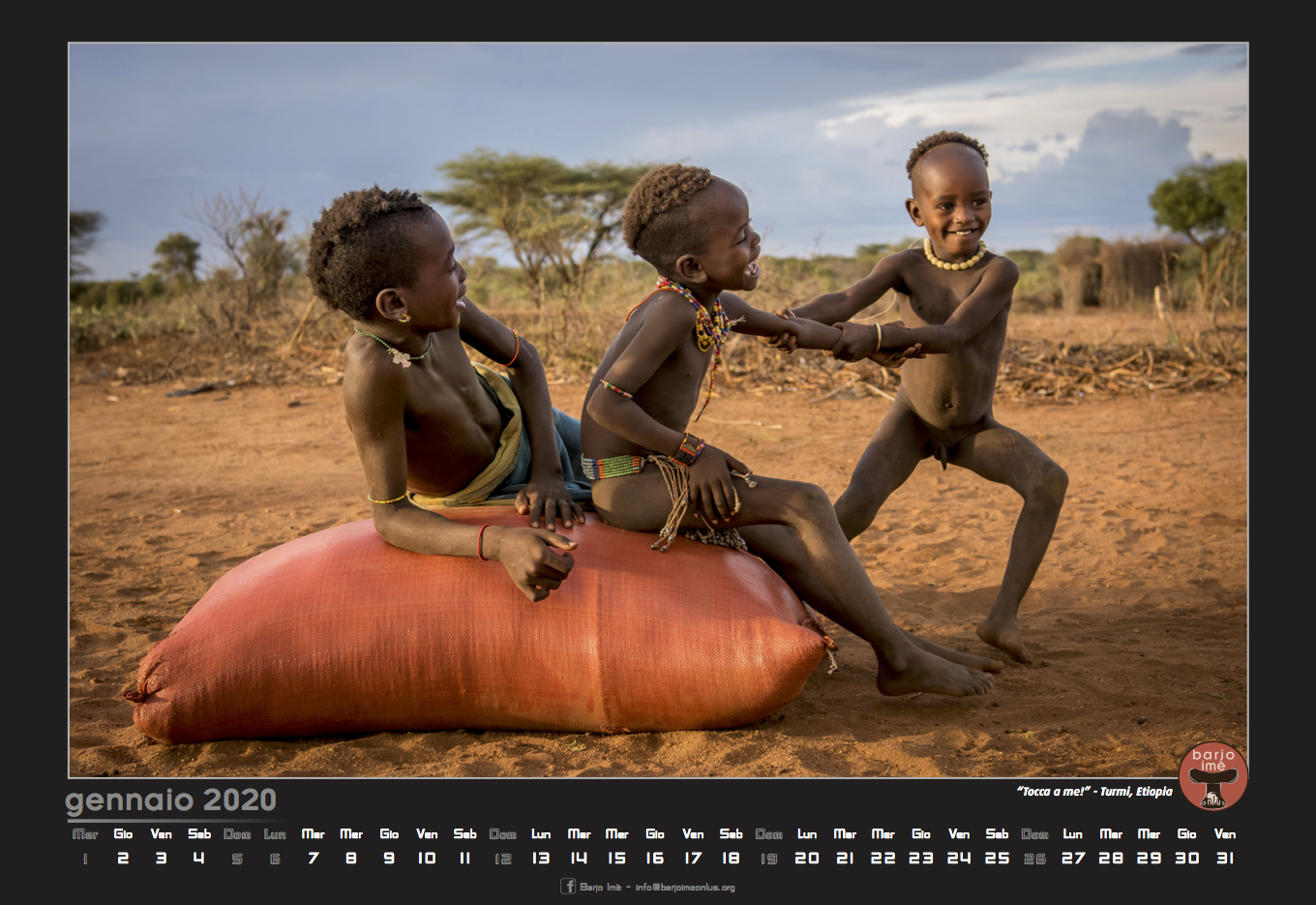This screenshot has height=905, width=1316.
Task: Click the "Tocca a me!" photo caption
Action: coord(1093,792)
